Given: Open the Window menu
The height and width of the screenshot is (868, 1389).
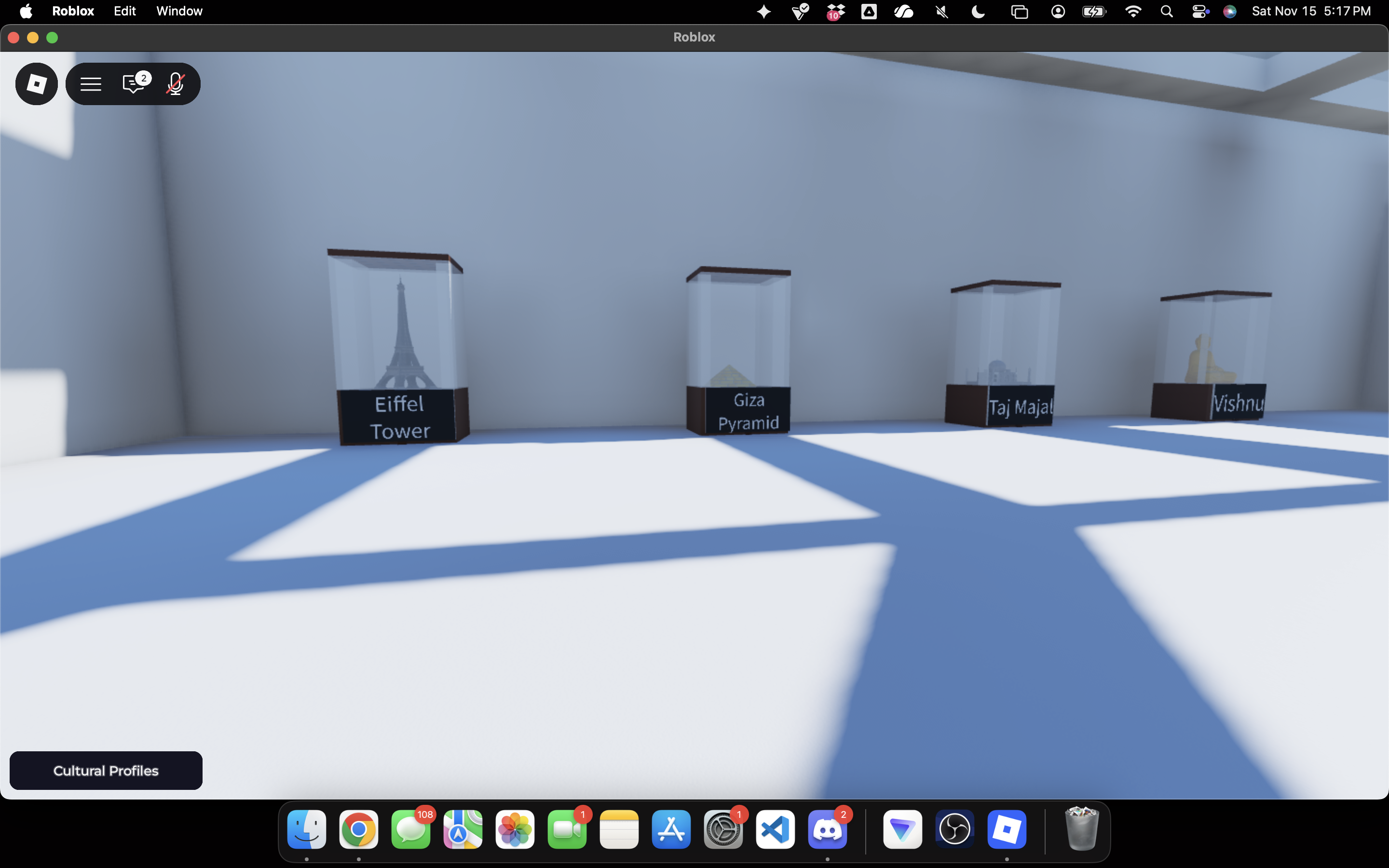Looking at the screenshot, I should tap(179, 12).
